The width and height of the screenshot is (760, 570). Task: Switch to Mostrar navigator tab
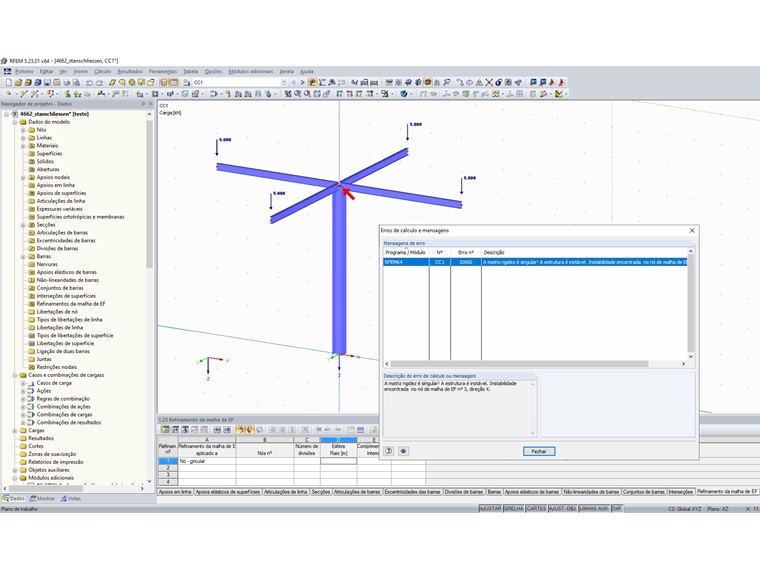42,498
